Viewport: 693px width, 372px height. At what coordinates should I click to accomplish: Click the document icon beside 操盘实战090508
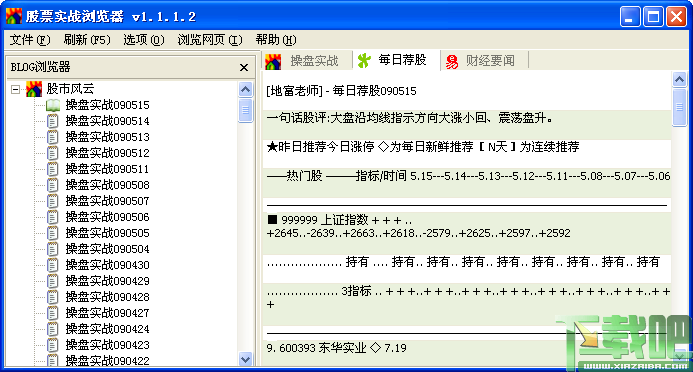coord(53,185)
